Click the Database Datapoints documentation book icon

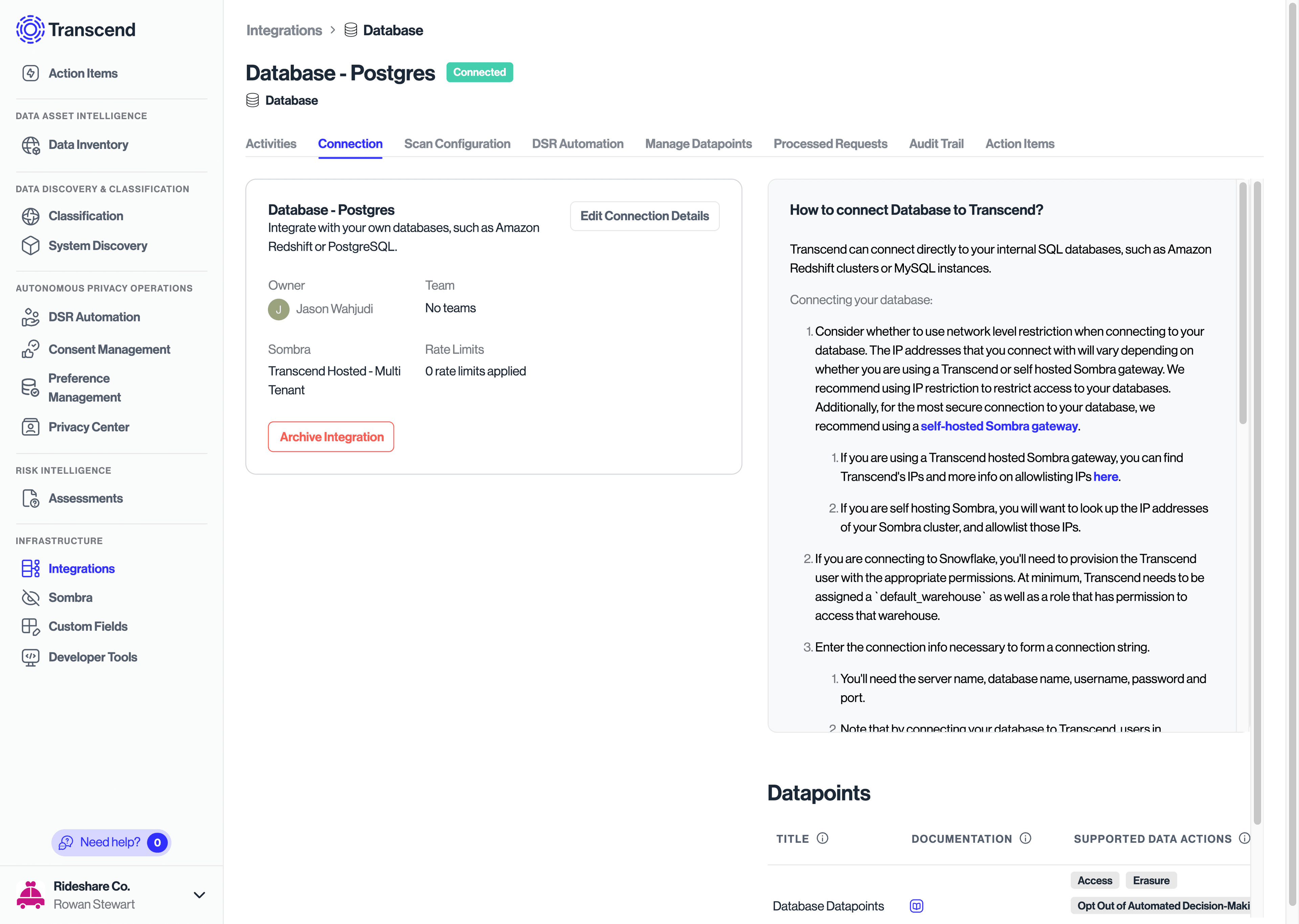tap(916, 906)
